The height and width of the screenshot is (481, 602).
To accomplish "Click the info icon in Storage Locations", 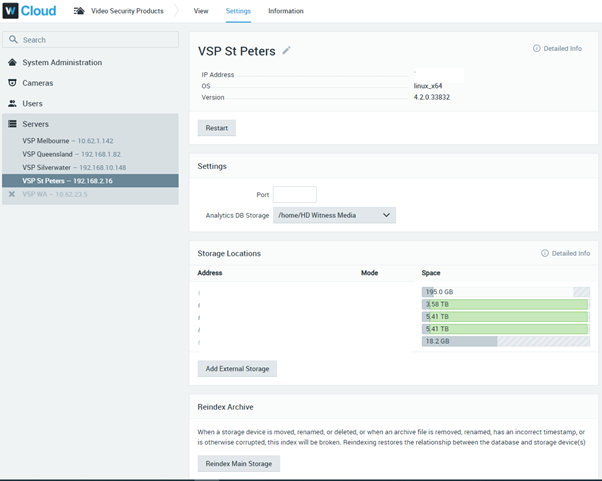I will [x=544, y=253].
